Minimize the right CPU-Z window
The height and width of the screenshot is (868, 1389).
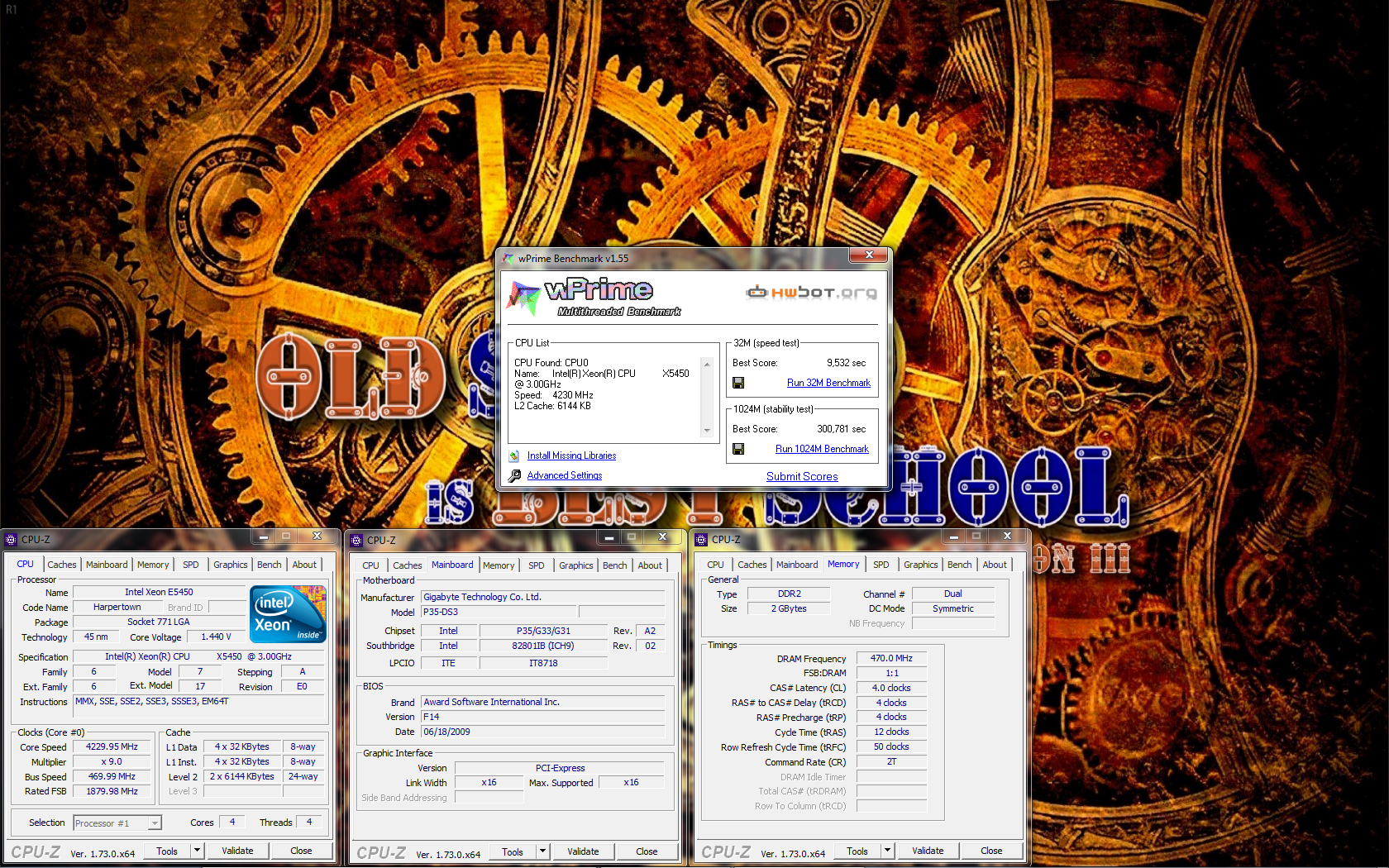(954, 537)
